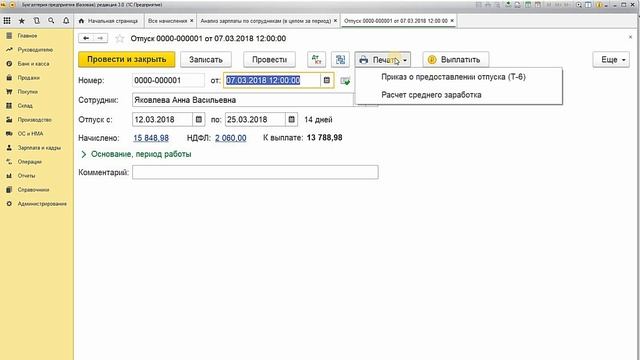The width and height of the screenshot is (640, 360).
Task: Click the Комментарий input field
Action: 255,172
